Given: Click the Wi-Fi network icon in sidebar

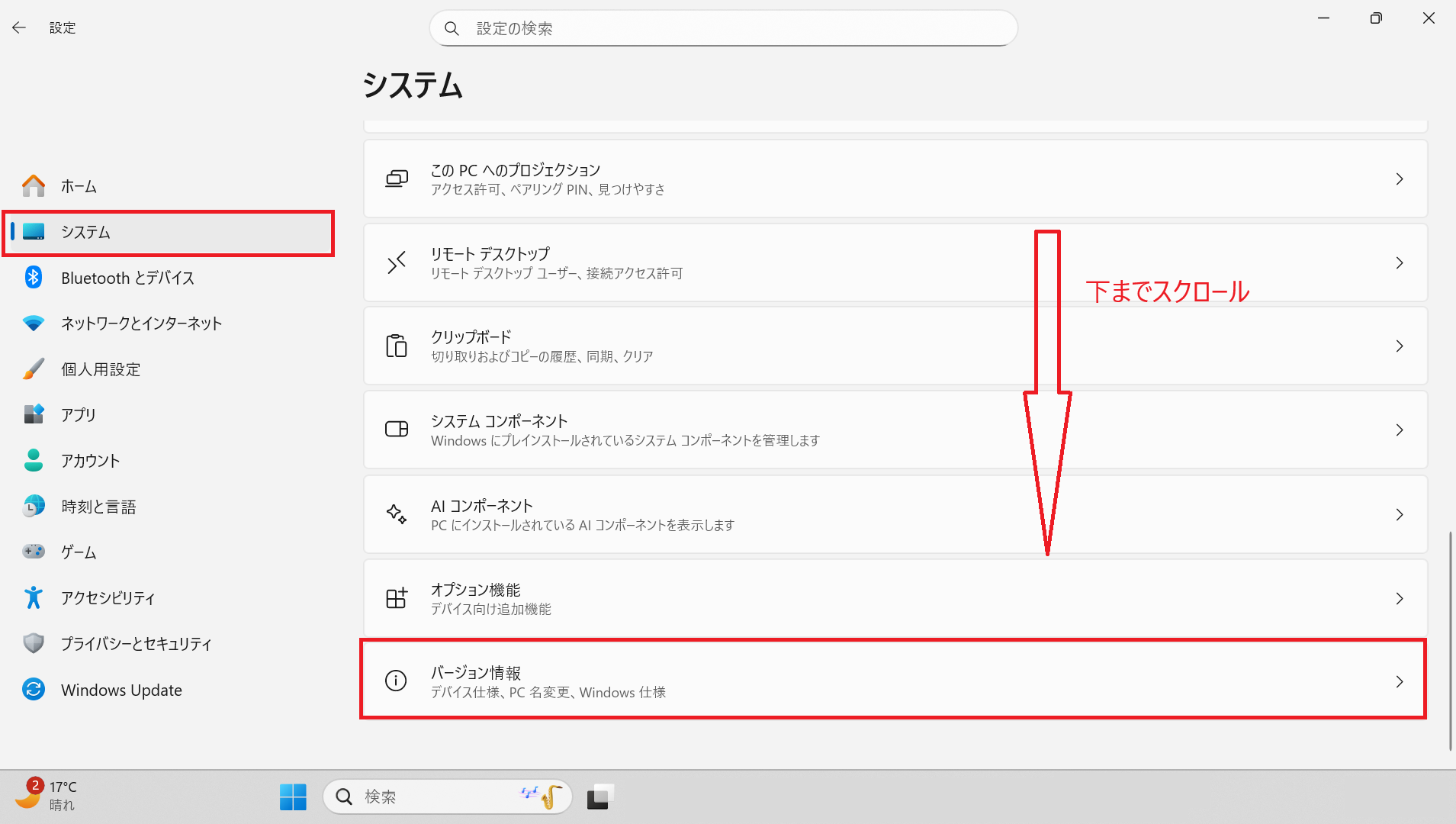Looking at the screenshot, I should [x=34, y=323].
